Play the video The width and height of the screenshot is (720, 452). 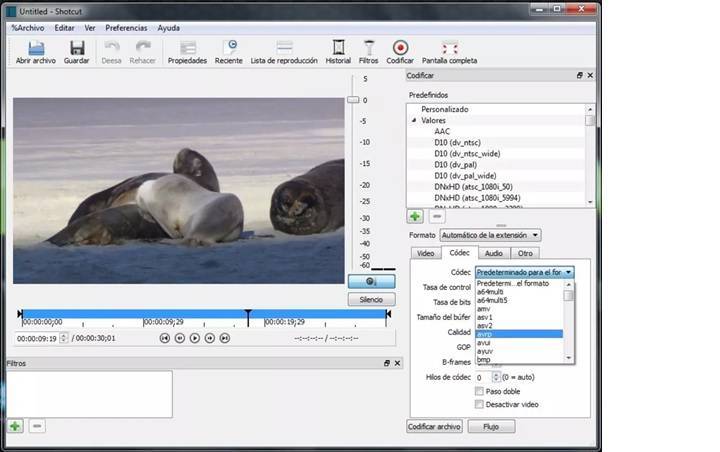pos(195,338)
